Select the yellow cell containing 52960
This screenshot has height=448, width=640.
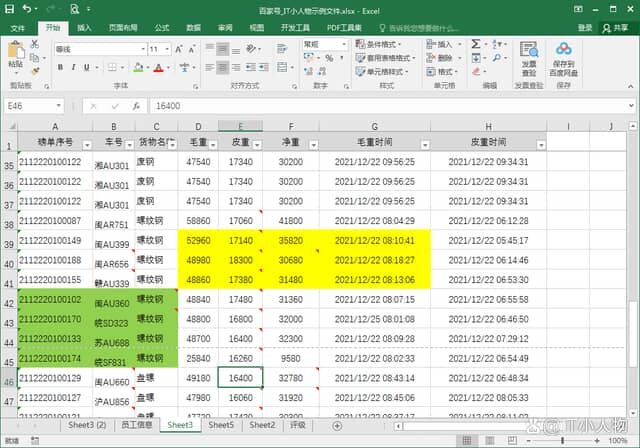[x=198, y=241]
